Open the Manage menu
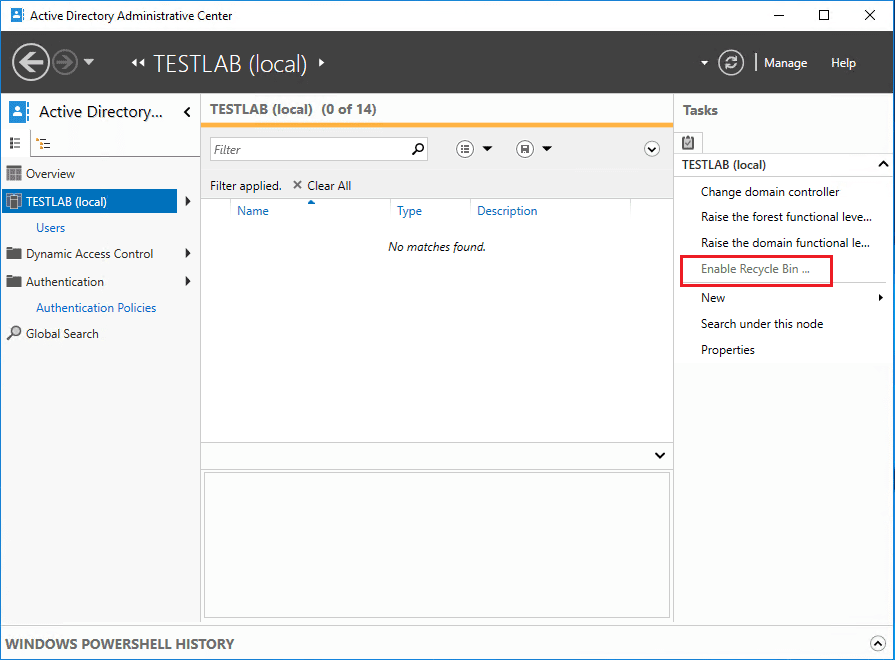895x660 pixels. [x=785, y=63]
